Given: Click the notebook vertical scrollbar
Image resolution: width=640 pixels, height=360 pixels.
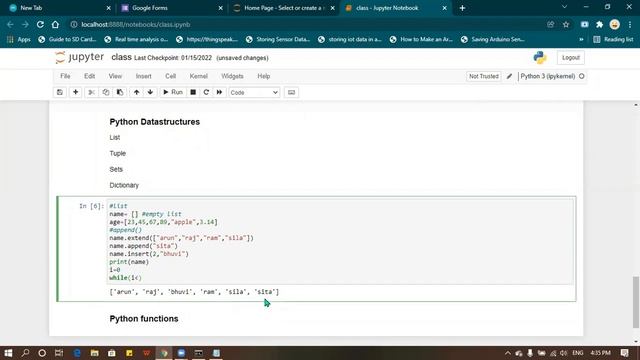Looking at the screenshot, I should [x=636, y=302].
